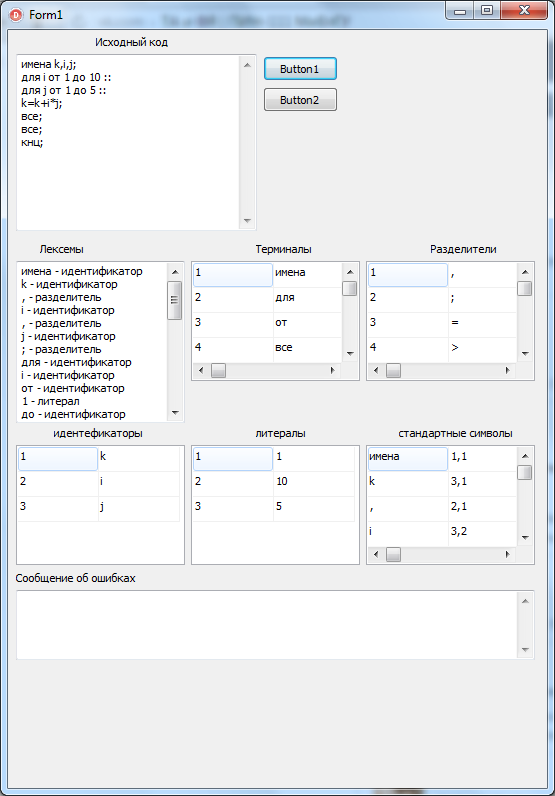Click Button2

click(300, 100)
